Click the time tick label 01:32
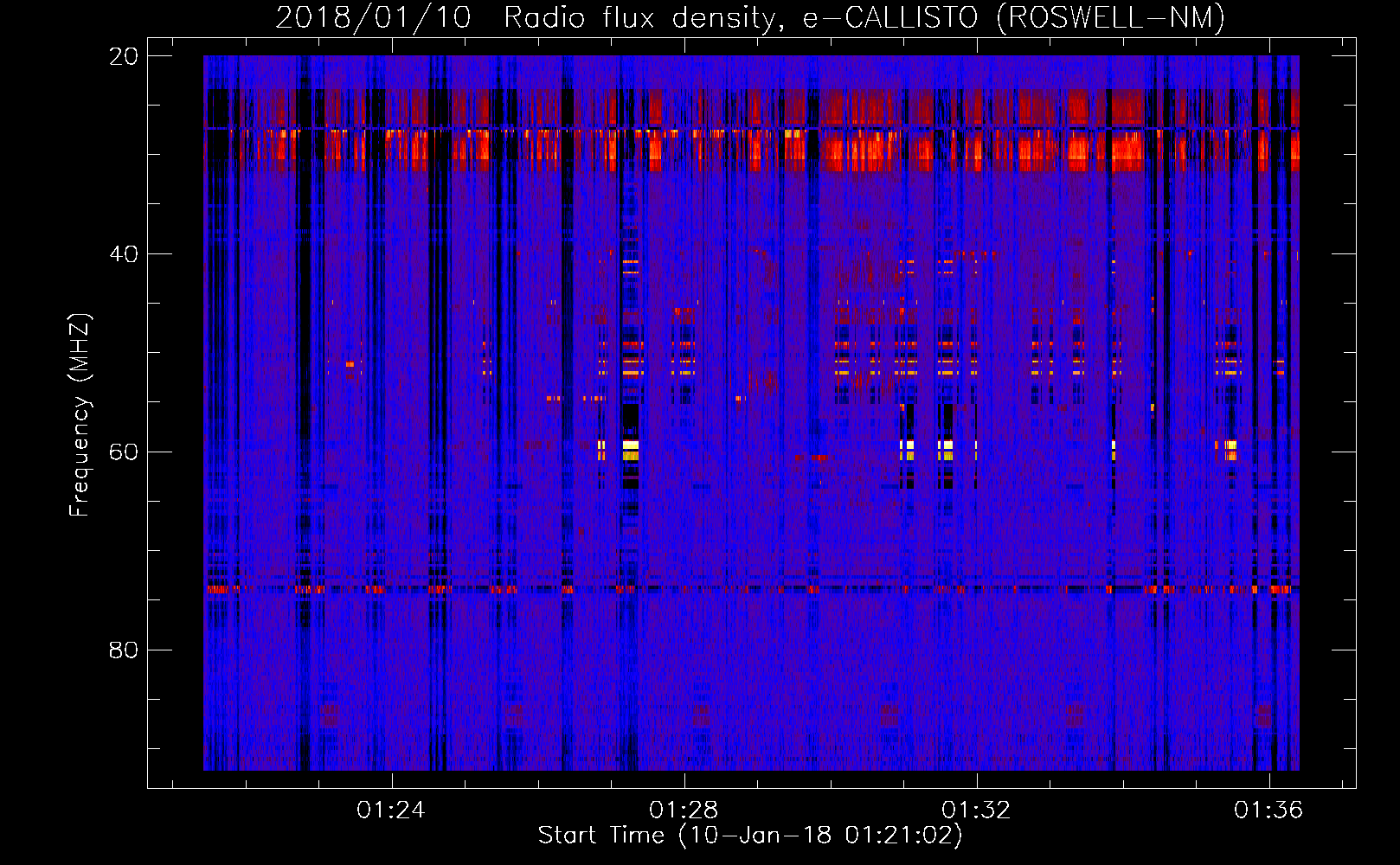This screenshot has width=1400, height=865. pos(976,811)
